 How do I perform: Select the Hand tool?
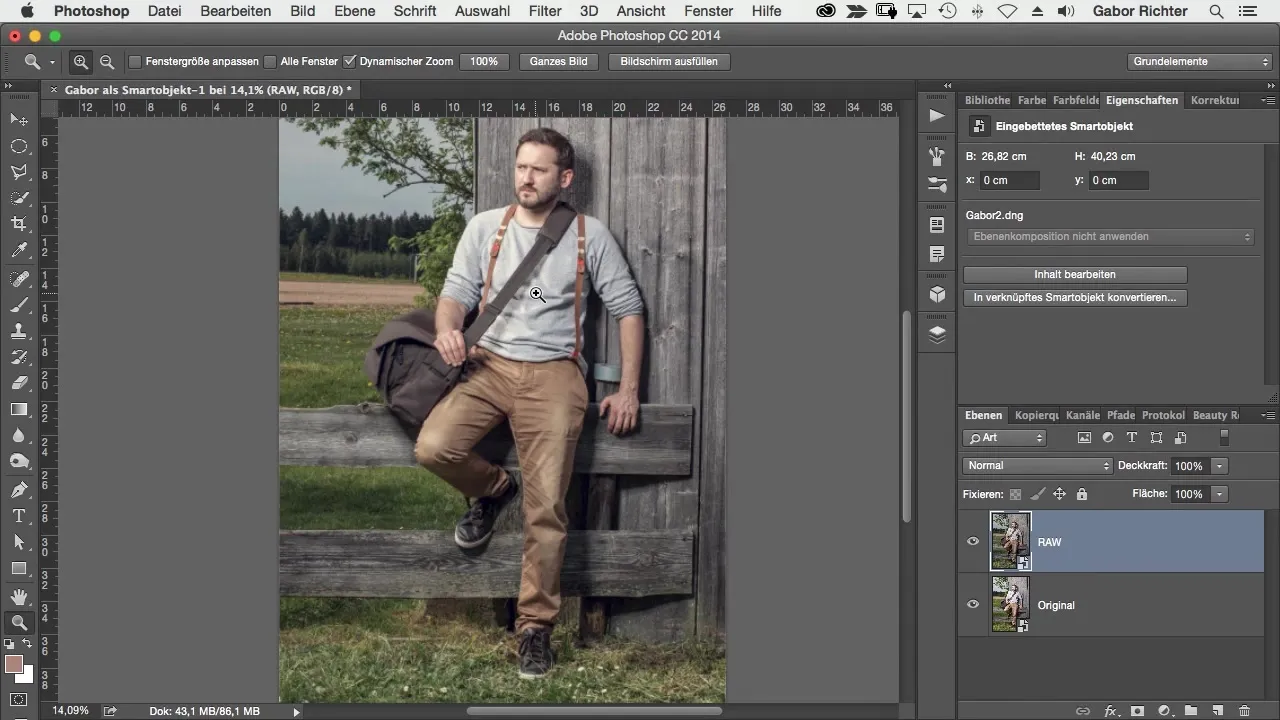[x=19, y=597]
